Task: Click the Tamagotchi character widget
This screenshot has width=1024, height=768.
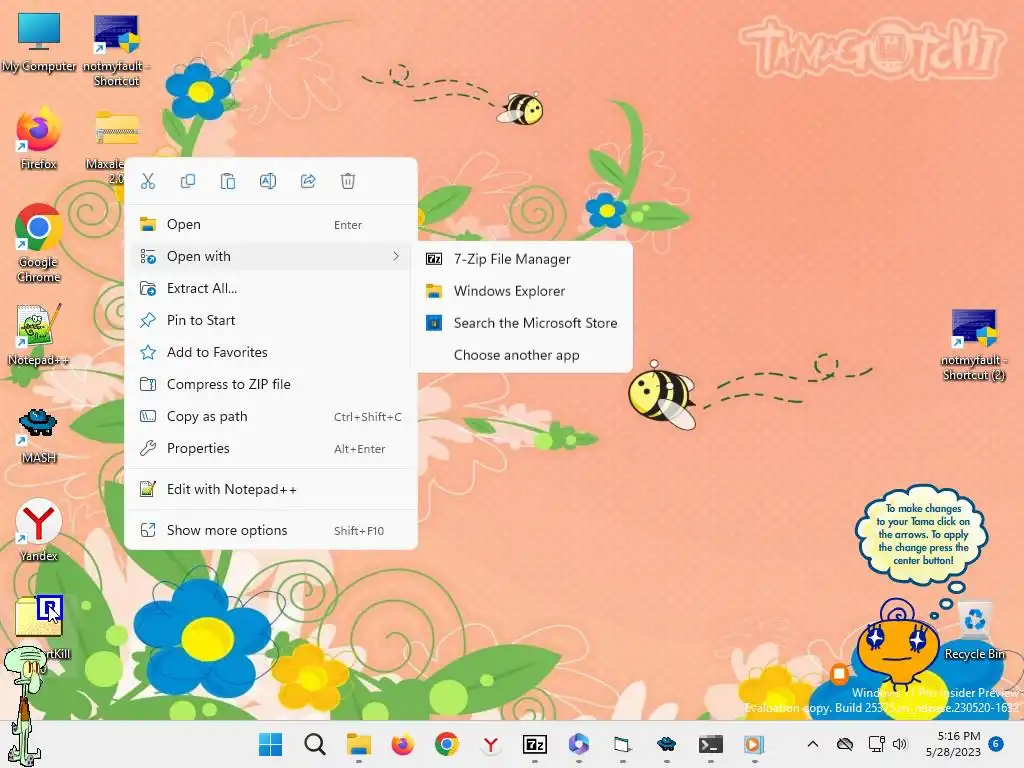Action: tap(897, 645)
